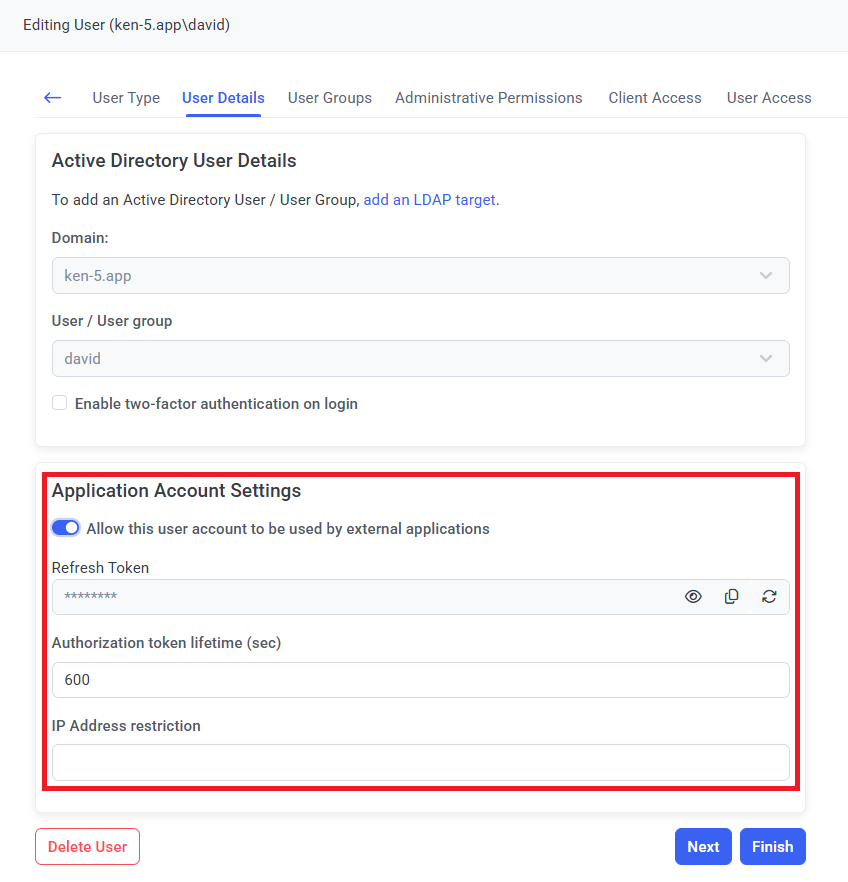Toggle external applications access switch
The width and height of the screenshot is (848, 882).
[66, 528]
